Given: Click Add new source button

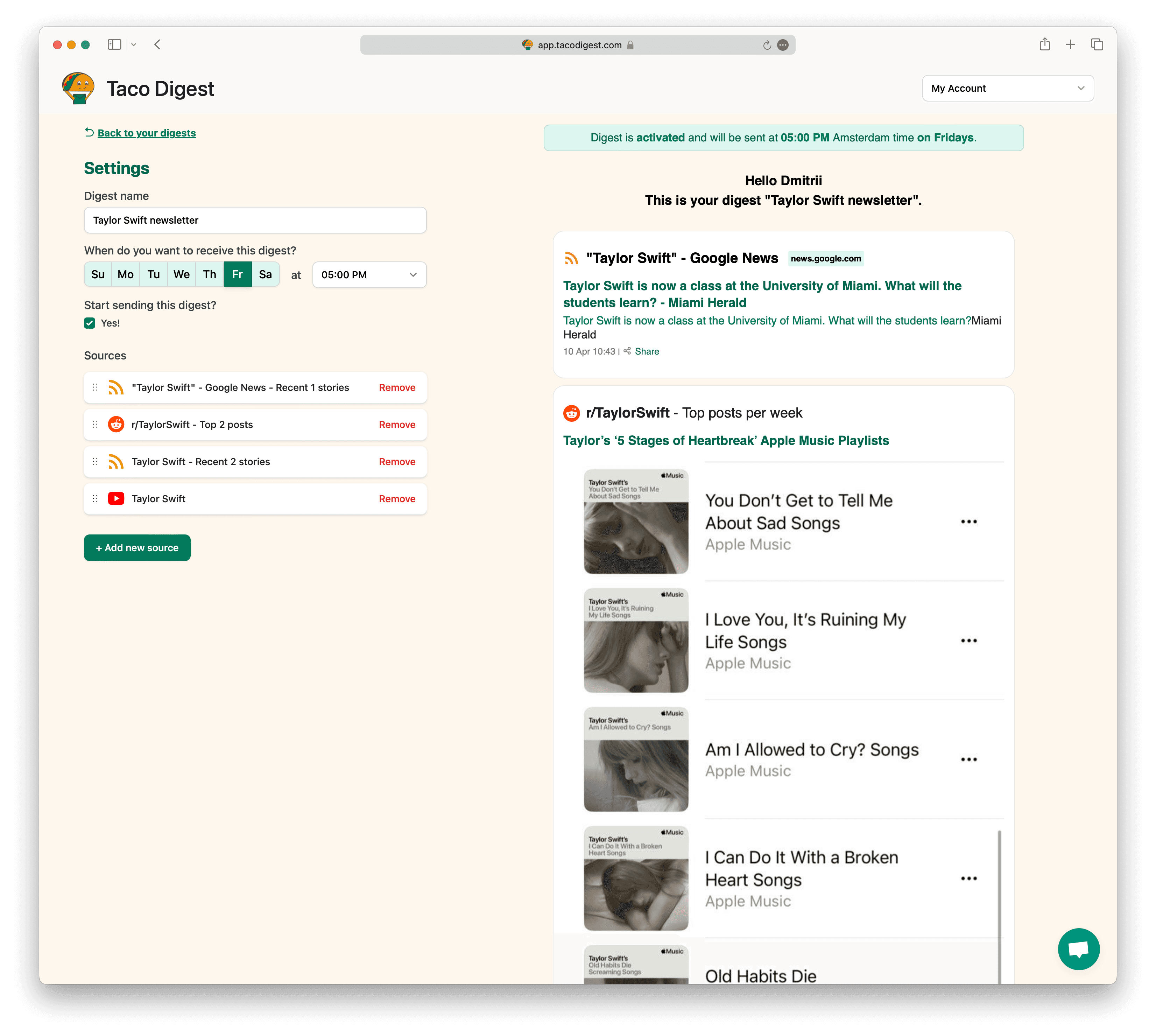Looking at the screenshot, I should (137, 548).
